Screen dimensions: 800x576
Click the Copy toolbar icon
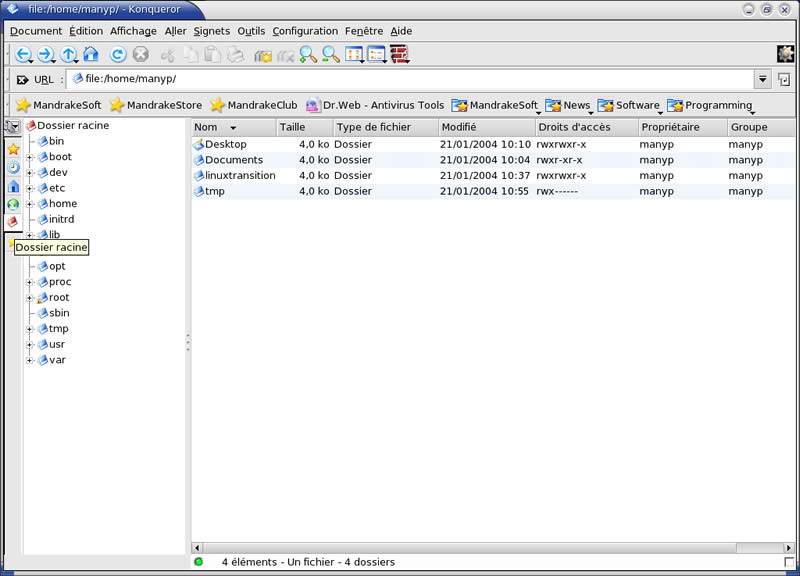[x=191, y=55]
